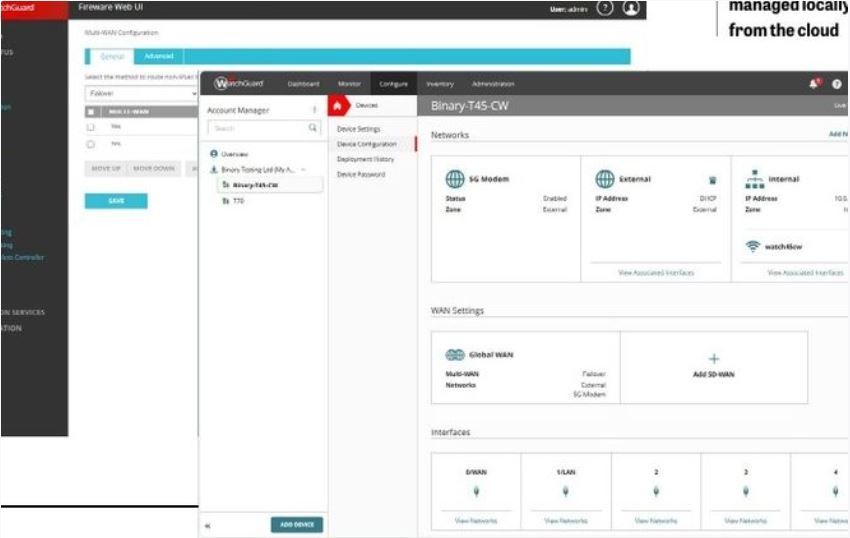Switch to Advanced tab in Multi-WAN Configuration
The height and width of the screenshot is (538, 850).
[159, 56]
